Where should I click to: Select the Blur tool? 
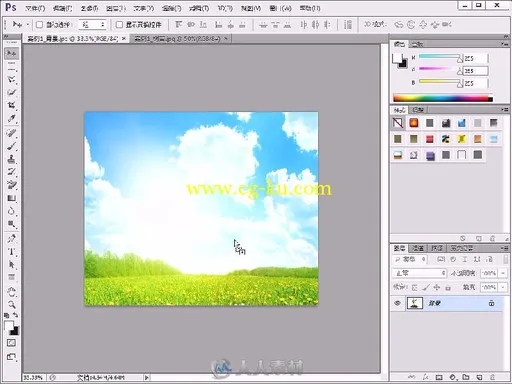tap(12, 211)
